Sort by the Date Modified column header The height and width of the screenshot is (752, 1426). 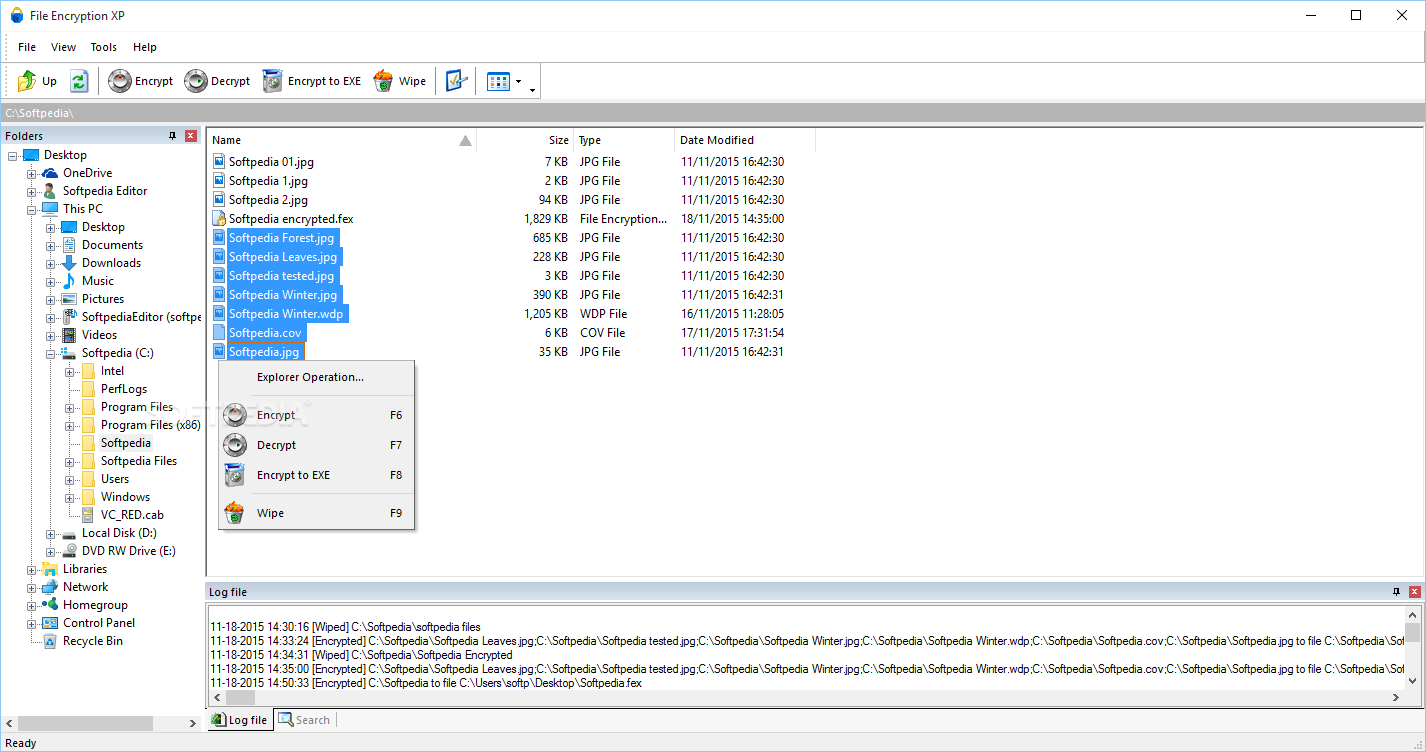click(745, 140)
